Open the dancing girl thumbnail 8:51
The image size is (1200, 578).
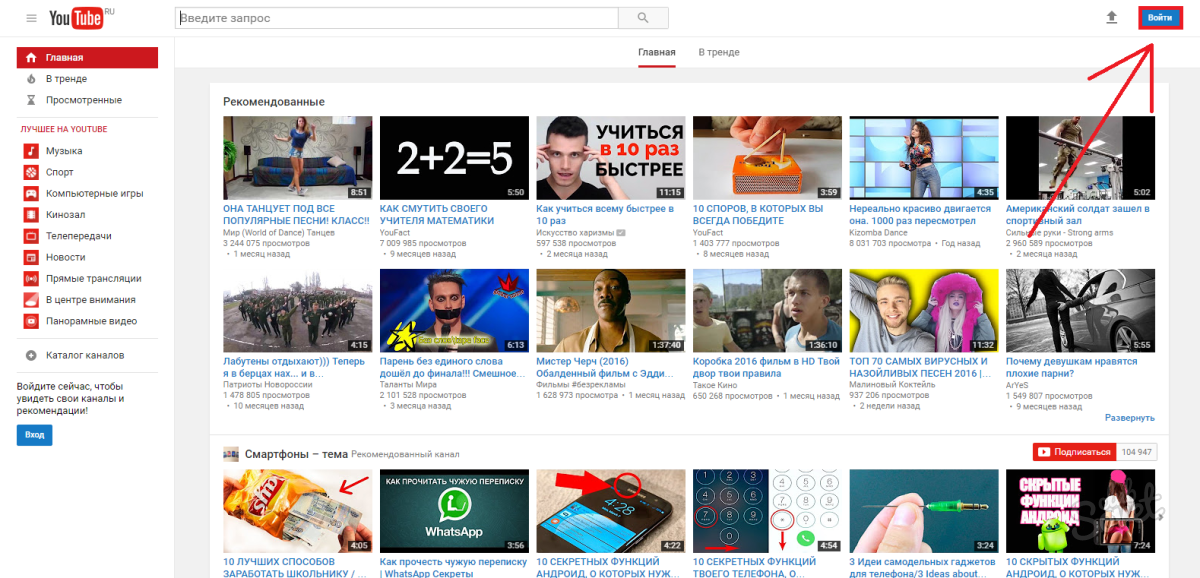[x=297, y=158]
